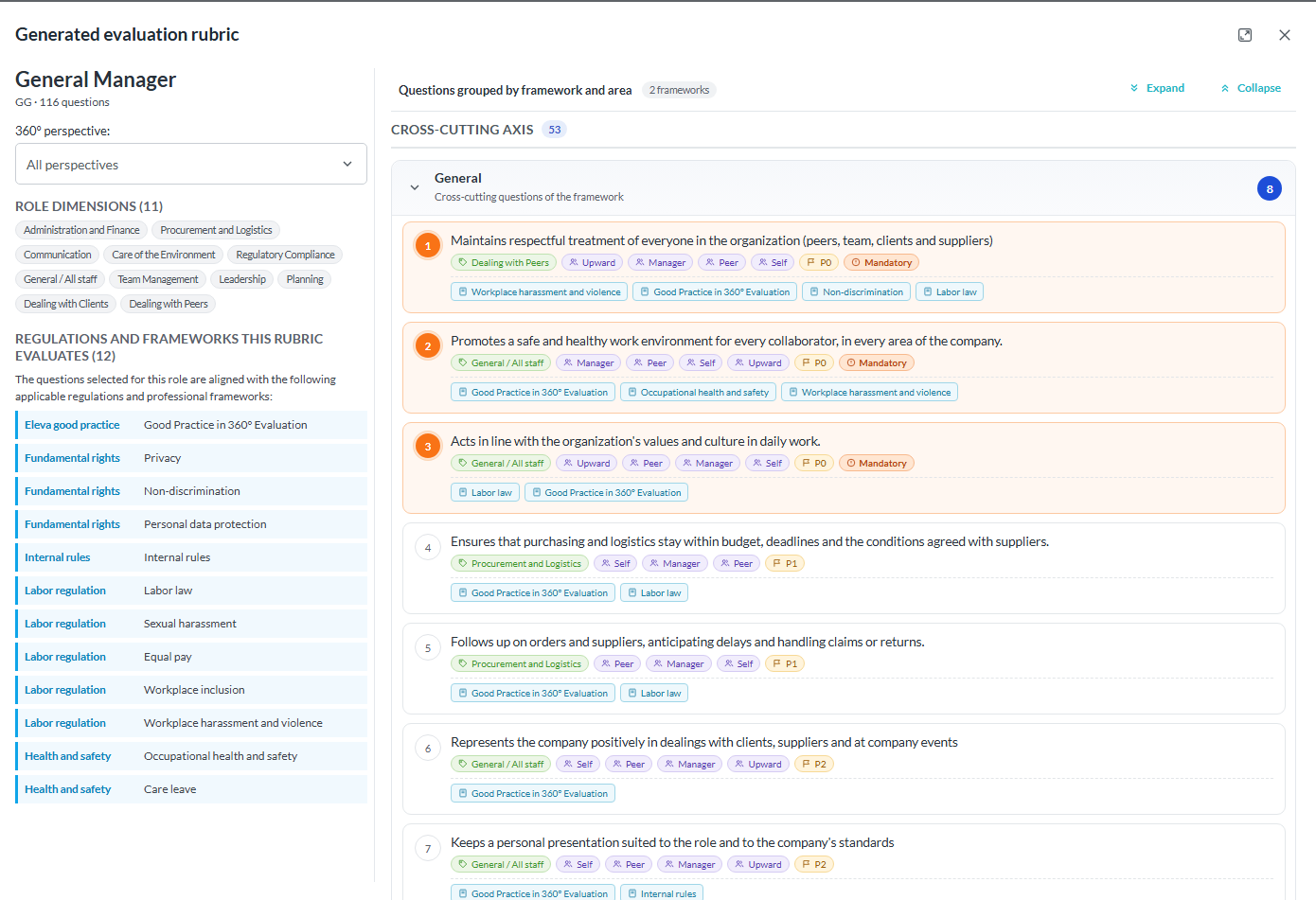This screenshot has width=1316, height=900.
Task: Click the Occupational health and safety tag on question 2
Action: click(x=698, y=392)
